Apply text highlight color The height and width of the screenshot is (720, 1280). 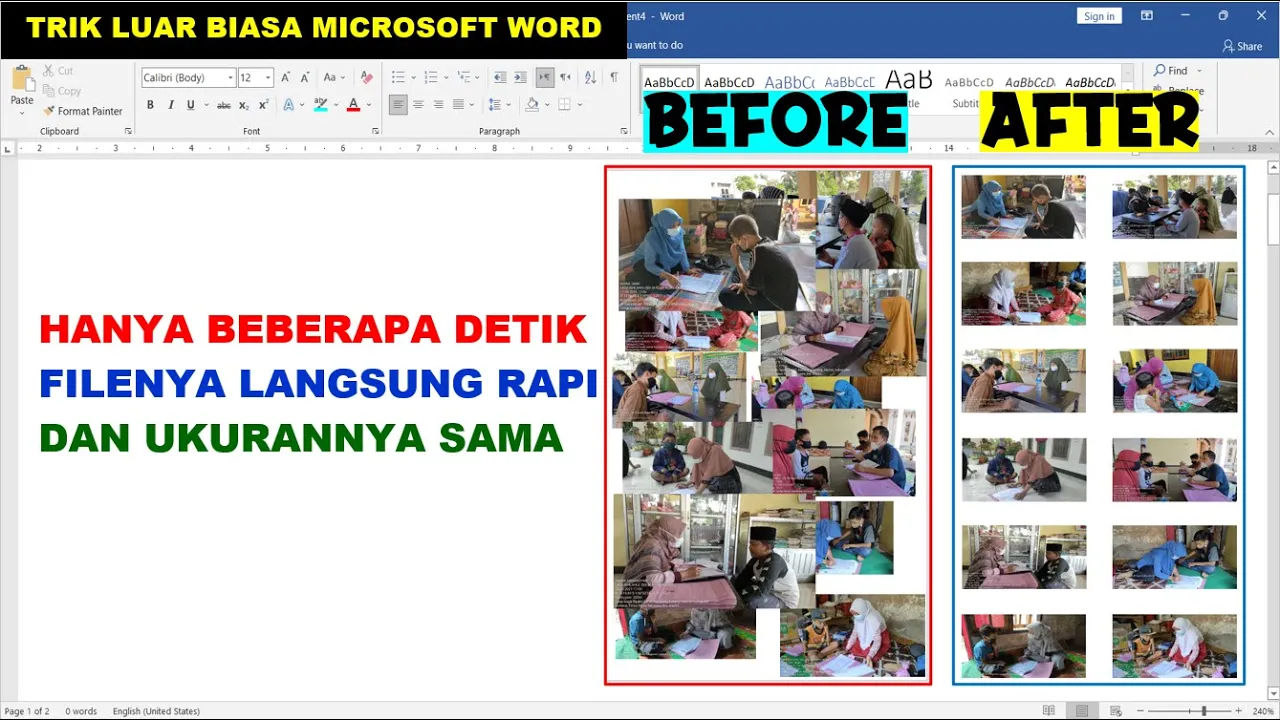click(320, 105)
